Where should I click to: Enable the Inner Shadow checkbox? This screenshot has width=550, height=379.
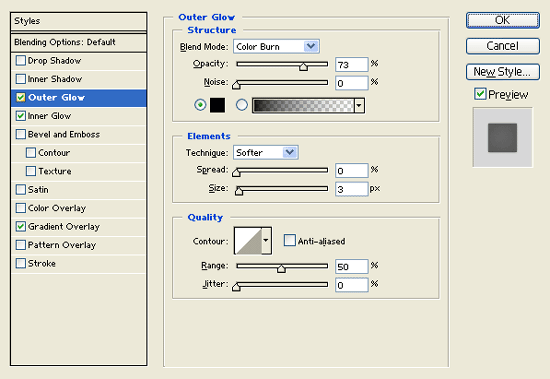tap(21, 79)
